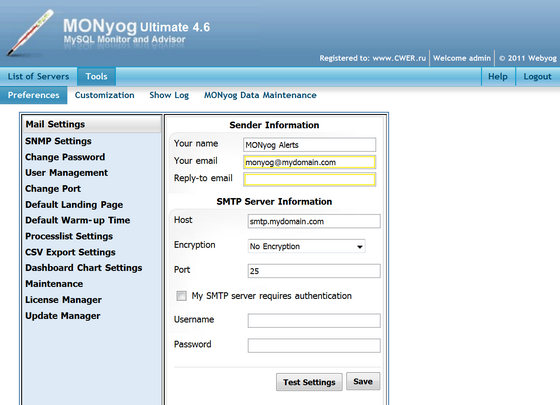Image resolution: width=560 pixels, height=405 pixels.
Task: Click the Port input field
Action: pos(314,271)
